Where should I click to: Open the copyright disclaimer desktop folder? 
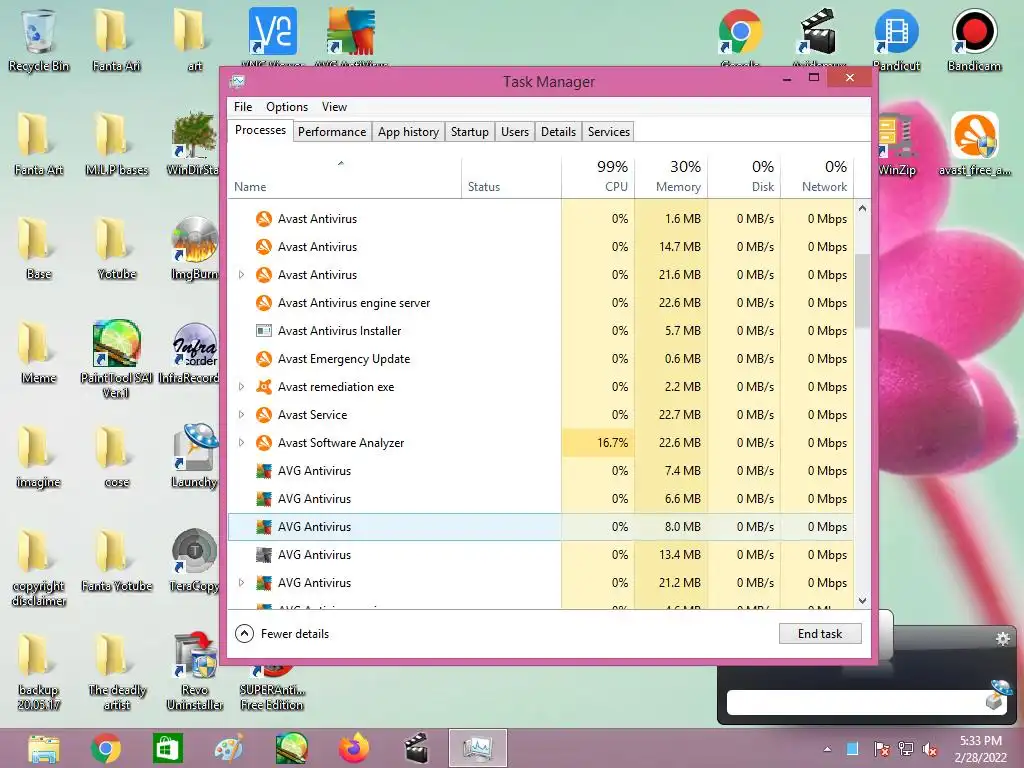pos(39,567)
